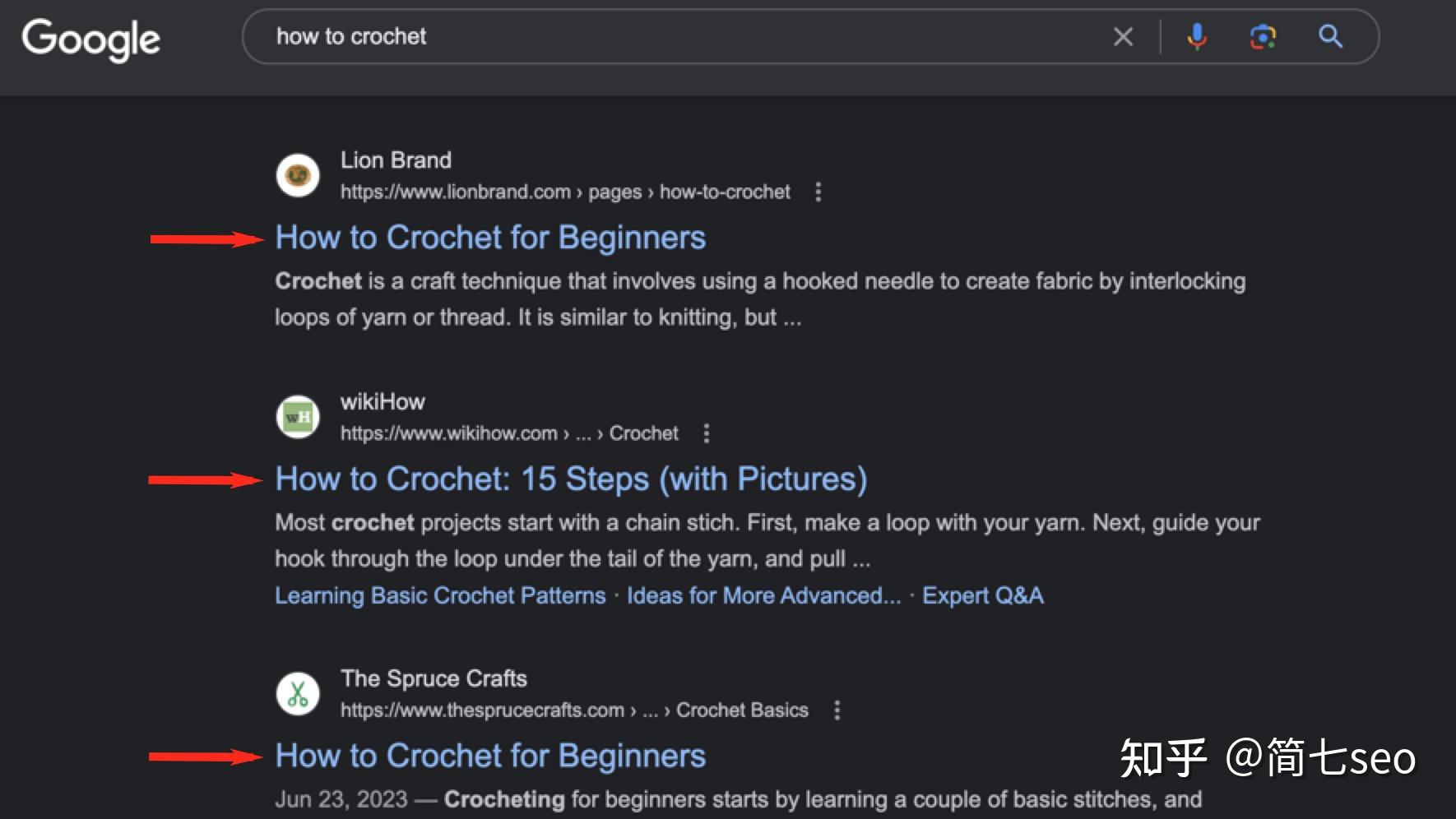Click The Spruce Crafts site name
The height and width of the screenshot is (819, 1456).
[x=434, y=678]
